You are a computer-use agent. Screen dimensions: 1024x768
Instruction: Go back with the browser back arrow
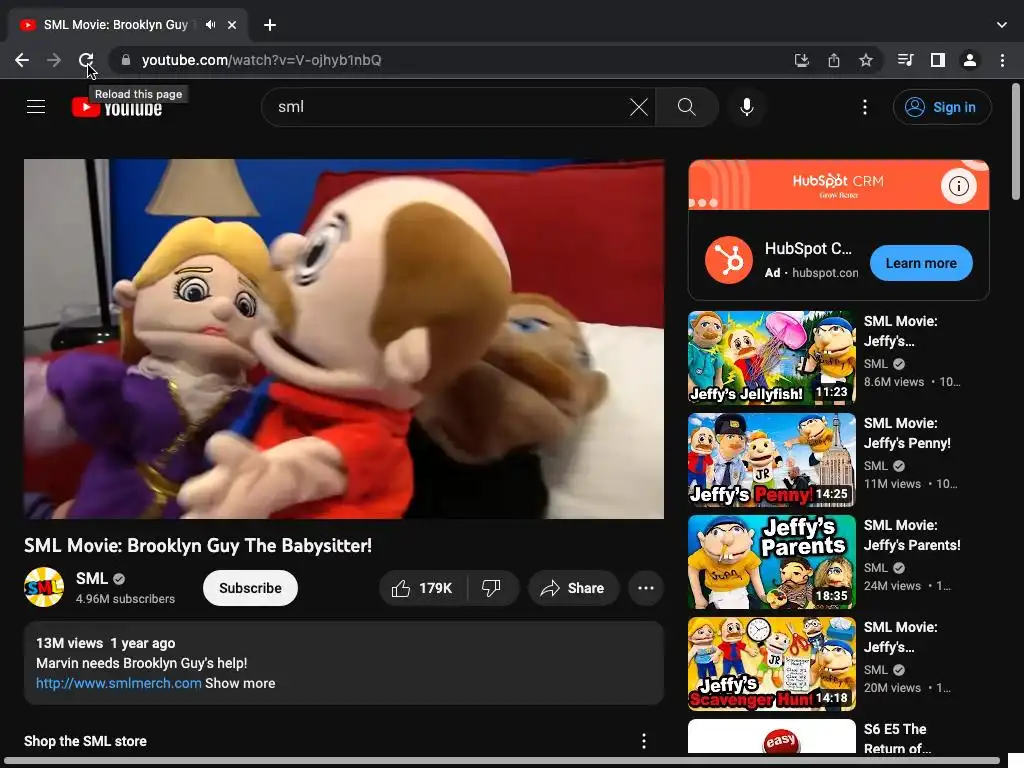tap(22, 60)
